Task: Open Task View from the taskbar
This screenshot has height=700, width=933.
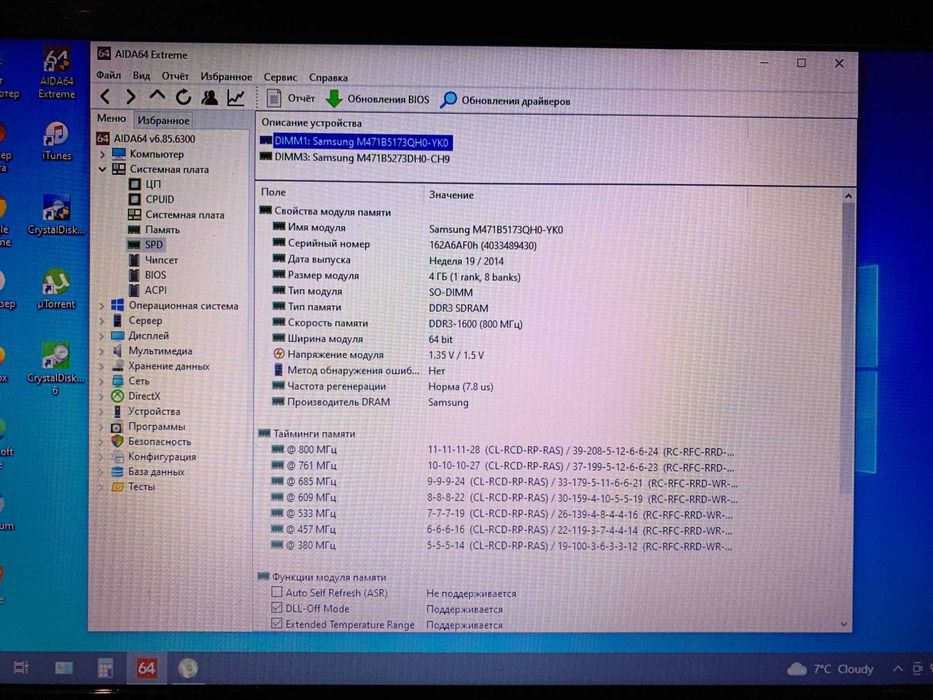Action: [x=21, y=667]
